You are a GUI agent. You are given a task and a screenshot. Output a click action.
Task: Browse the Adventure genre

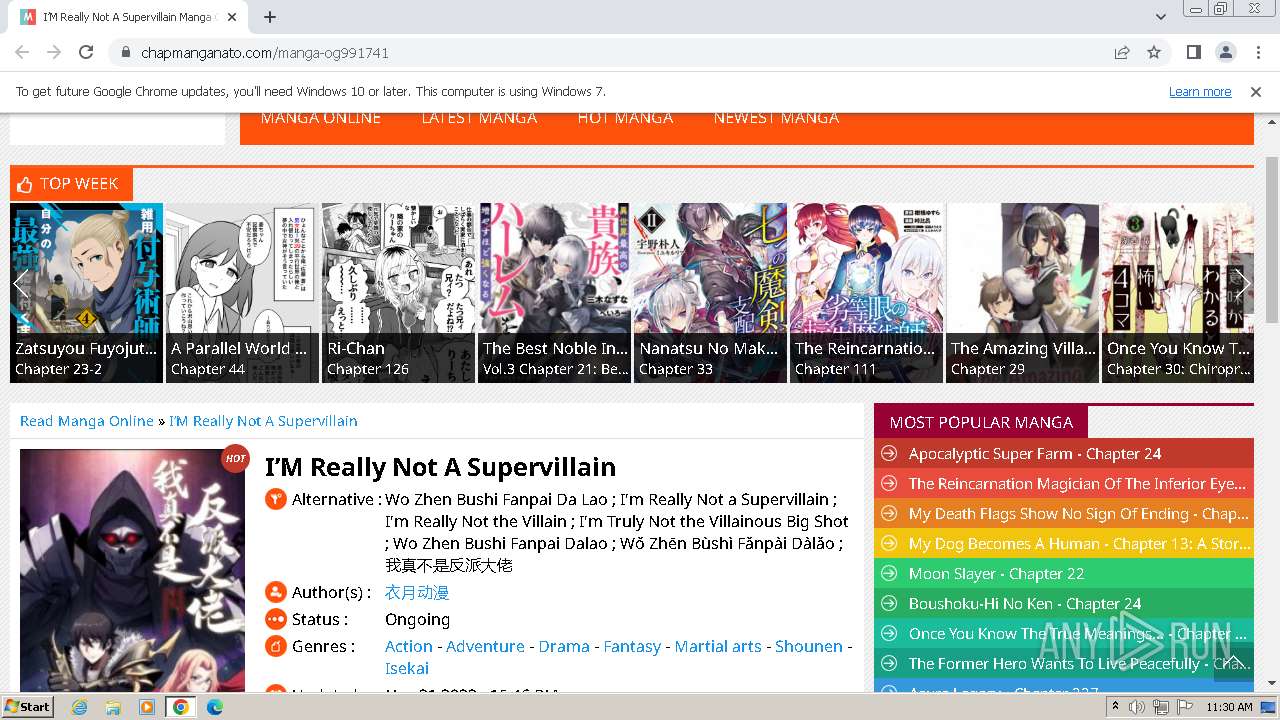[485, 646]
